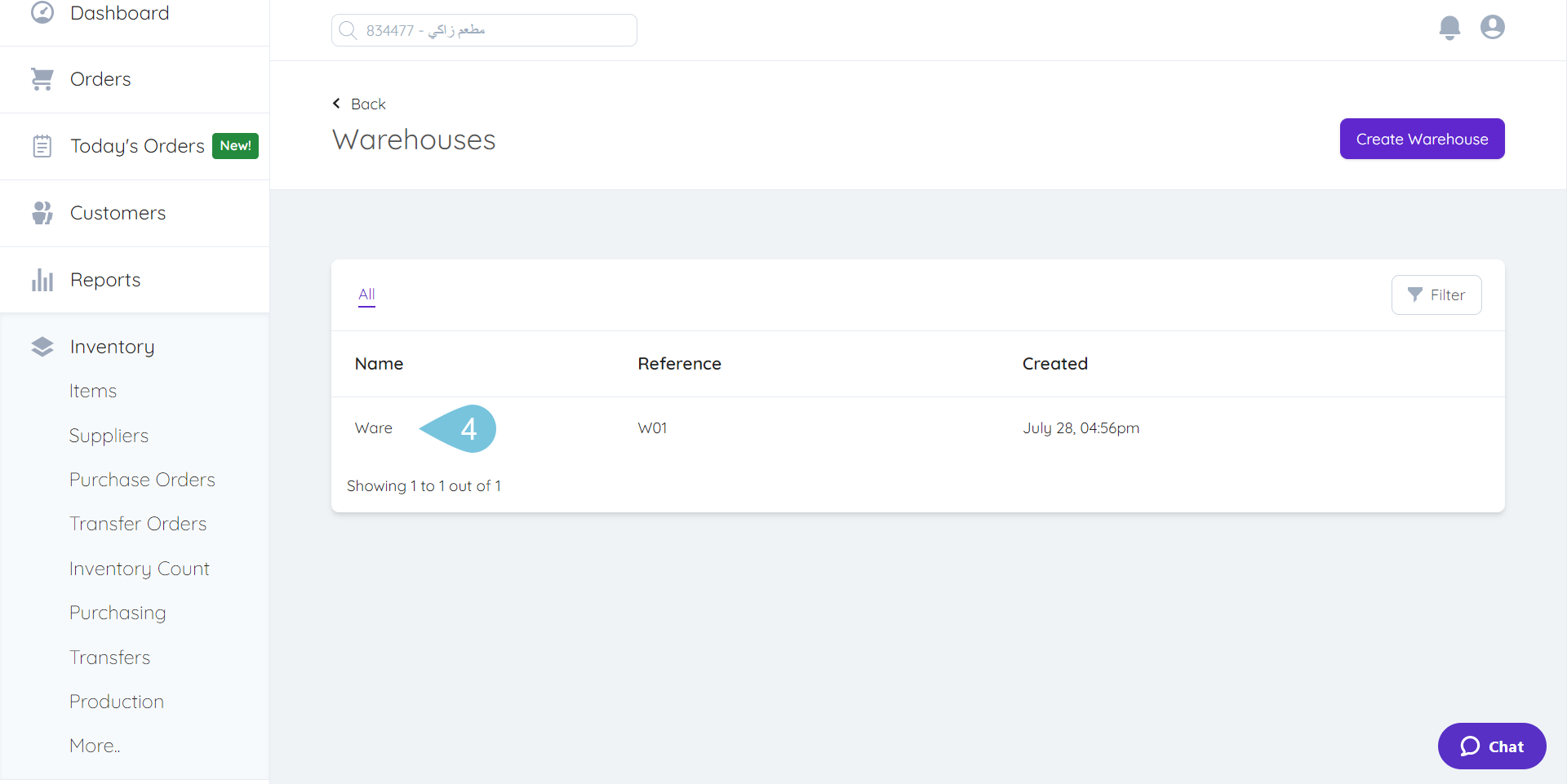
Task: Select the All tab
Action: tap(366, 295)
